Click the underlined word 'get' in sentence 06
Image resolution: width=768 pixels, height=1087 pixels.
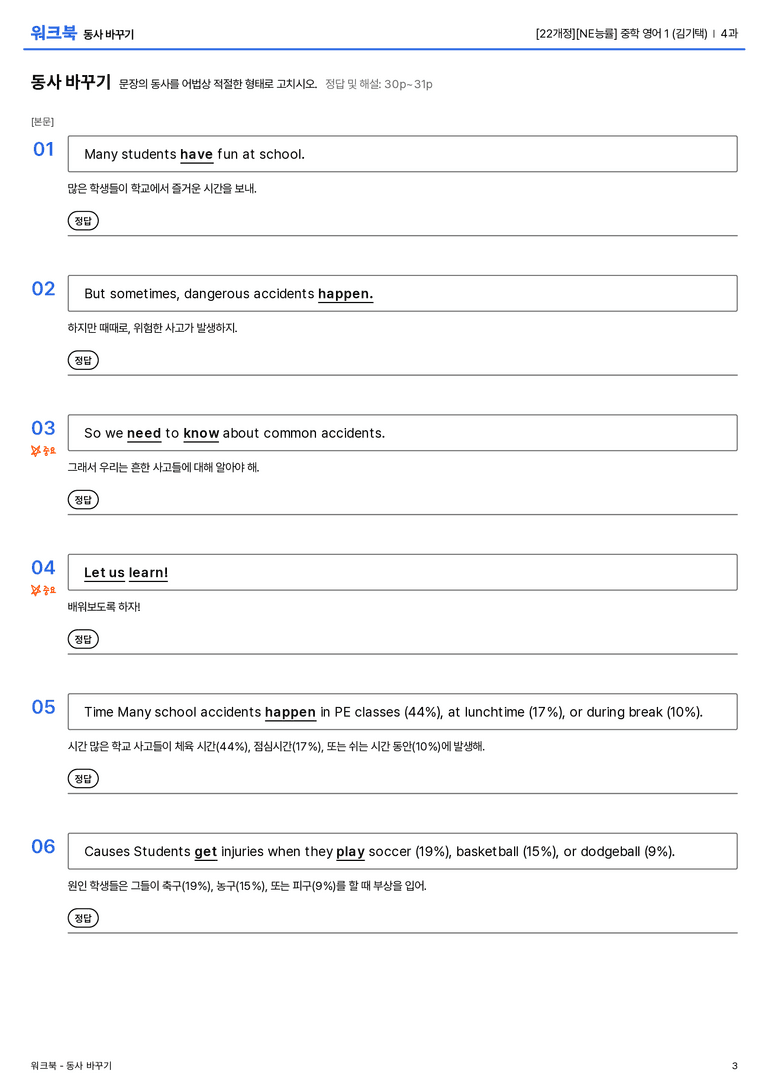pos(205,852)
